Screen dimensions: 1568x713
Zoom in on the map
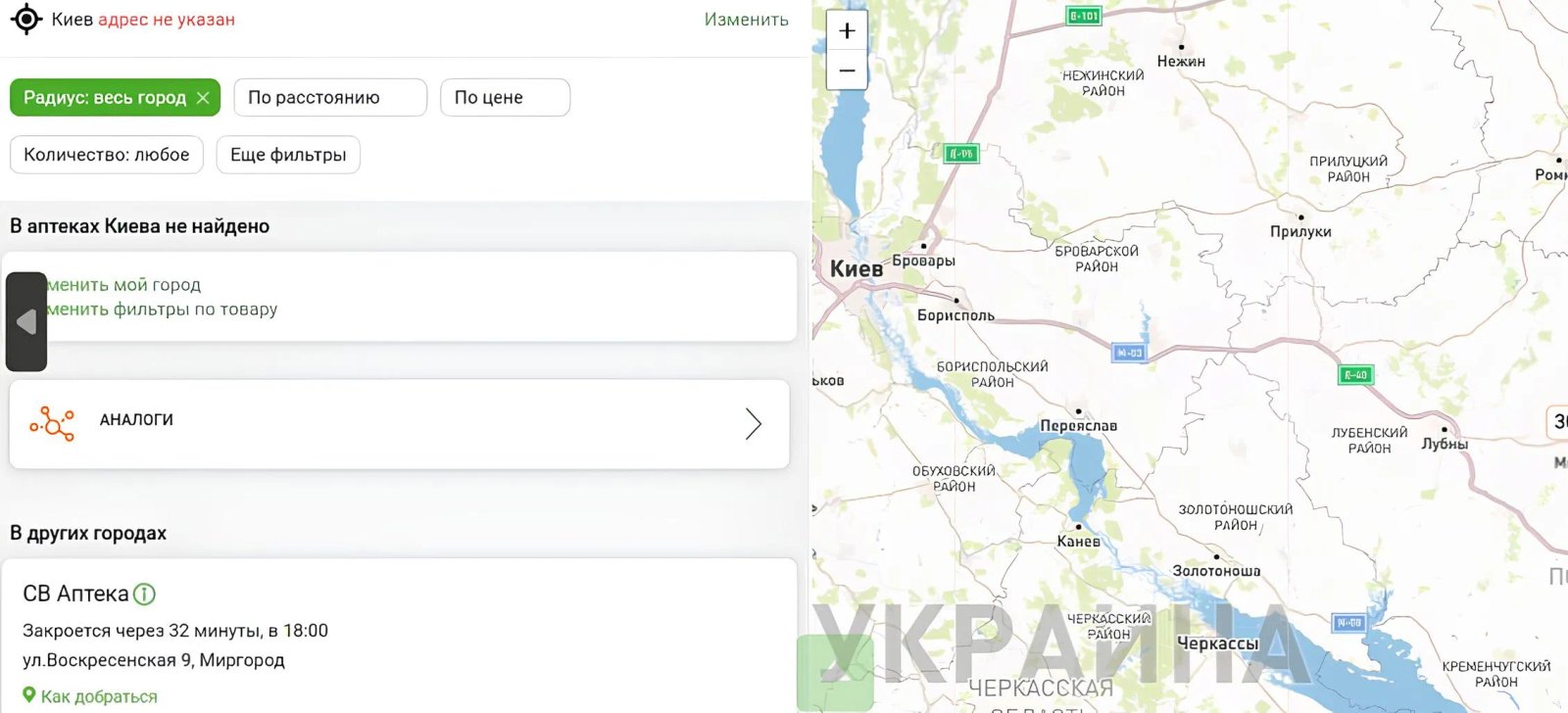point(847,30)
